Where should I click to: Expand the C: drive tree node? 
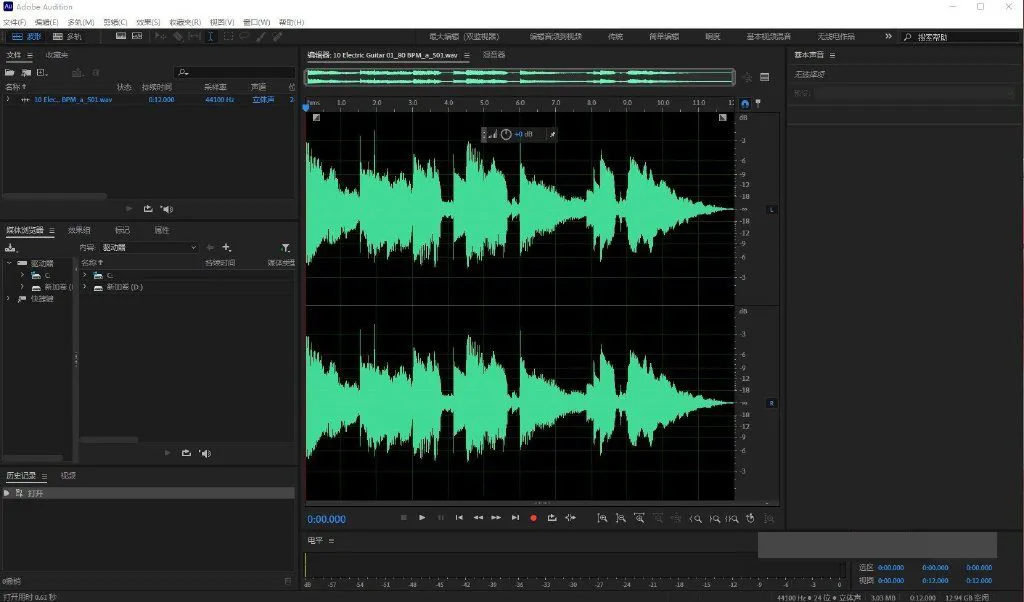pyautogui.click(x=22, y=275)
